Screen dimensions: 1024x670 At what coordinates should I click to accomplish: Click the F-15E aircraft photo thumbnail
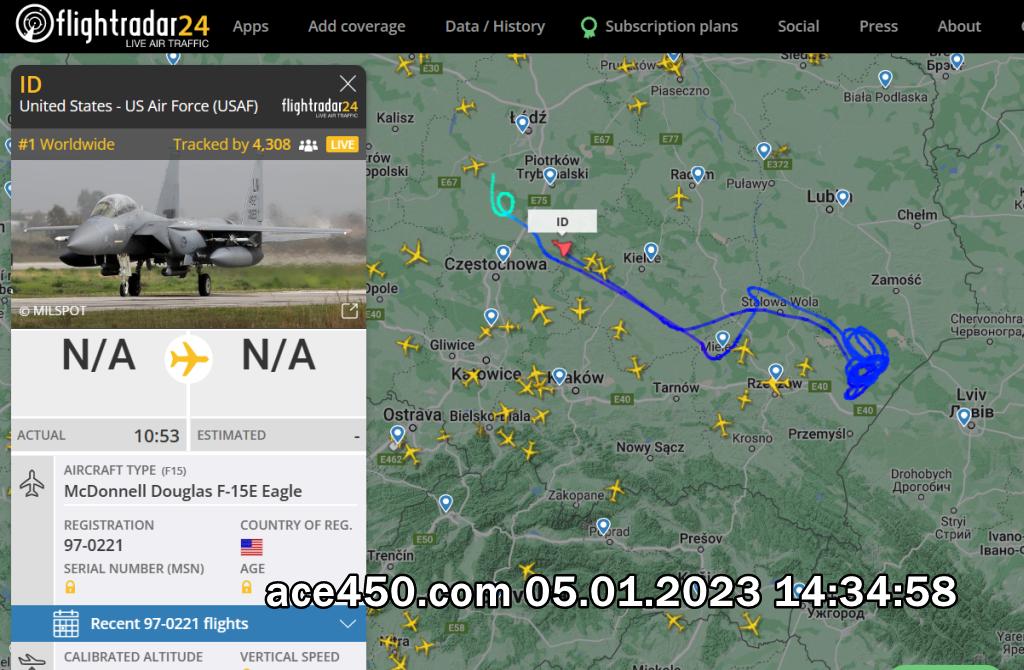coord(189,244)
